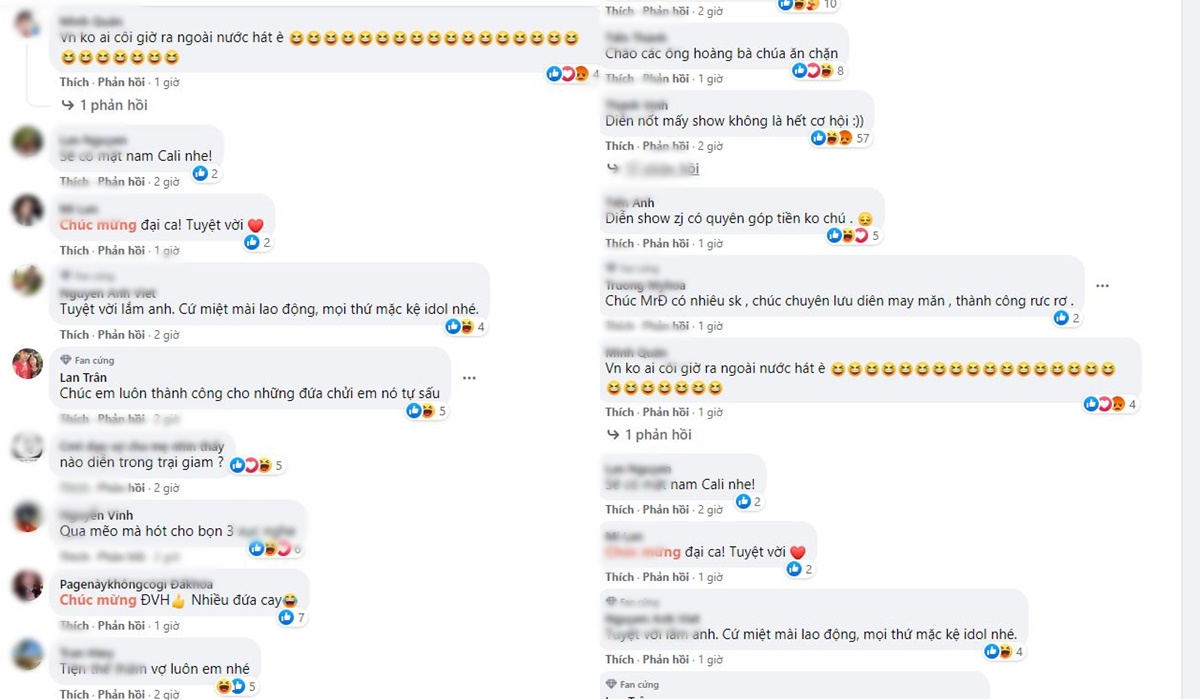Click Pagenàykhôngcógì Đakhoa profile avatar

(x=27, y=585)
